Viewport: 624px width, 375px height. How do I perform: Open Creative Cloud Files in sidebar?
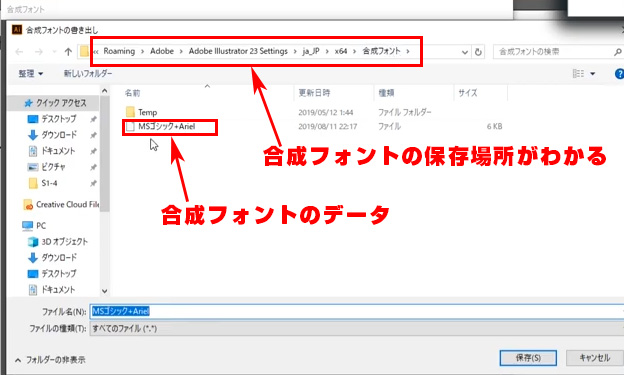click(x=61, y=205)
